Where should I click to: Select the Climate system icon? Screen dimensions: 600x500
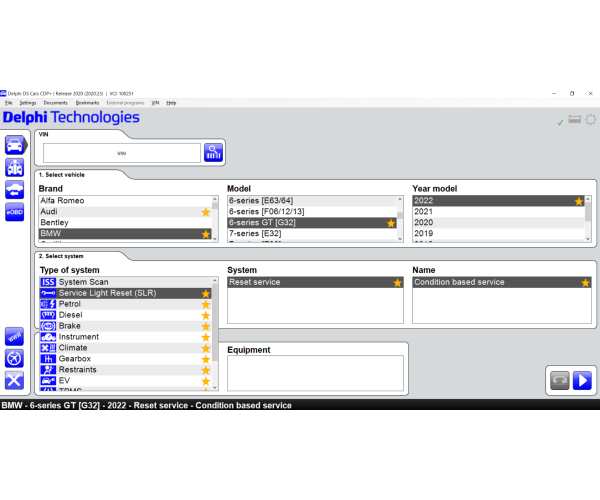pyautogui.click(x=48, y=348)
